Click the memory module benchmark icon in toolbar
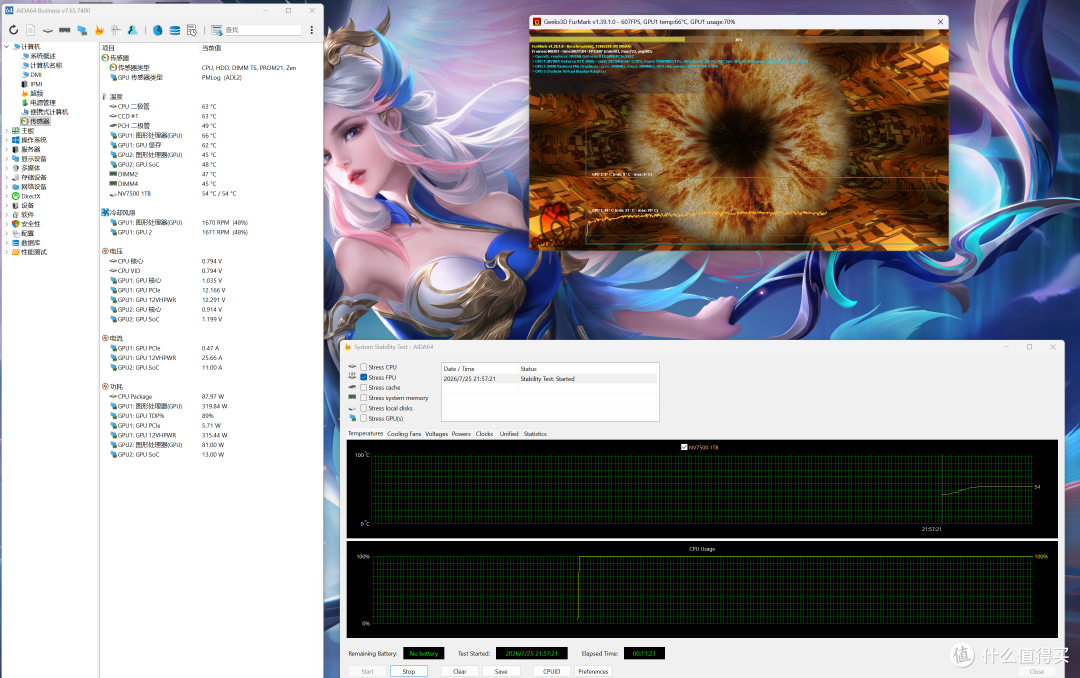 (x=65, y=30)
